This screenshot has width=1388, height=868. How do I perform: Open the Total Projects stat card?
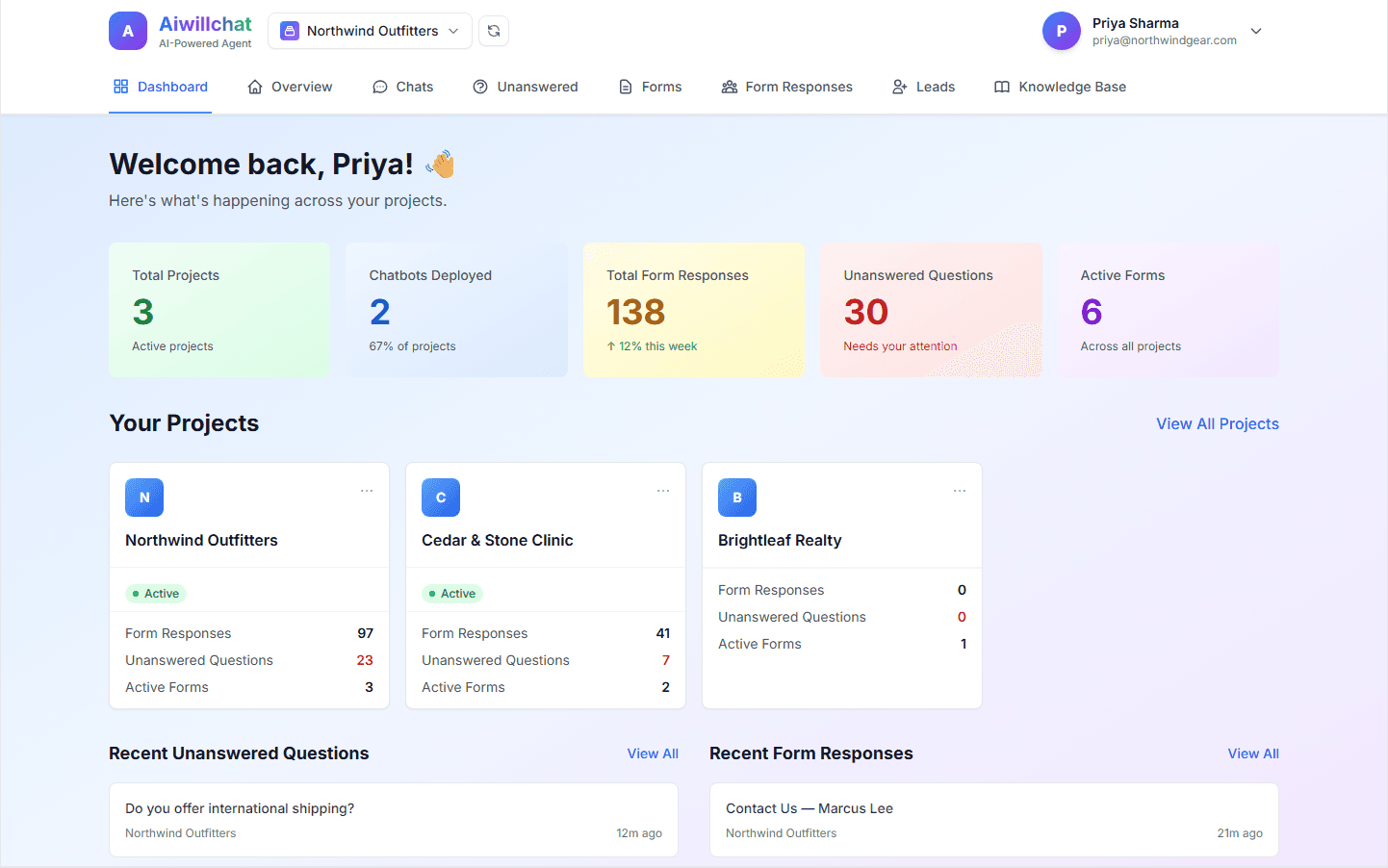coord(219,310)
